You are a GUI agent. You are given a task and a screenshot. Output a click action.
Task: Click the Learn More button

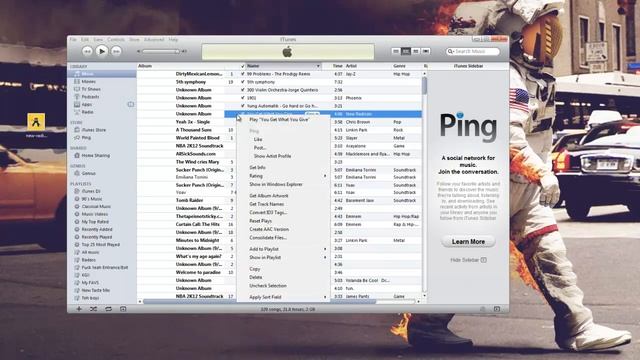click(x=468, y=242)
